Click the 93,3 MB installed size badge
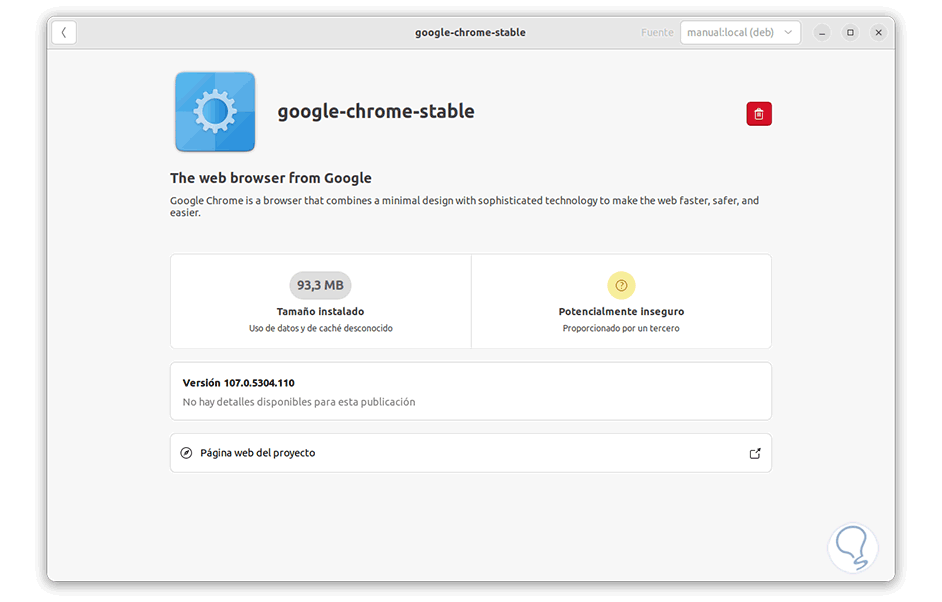 tap(320, 285)
